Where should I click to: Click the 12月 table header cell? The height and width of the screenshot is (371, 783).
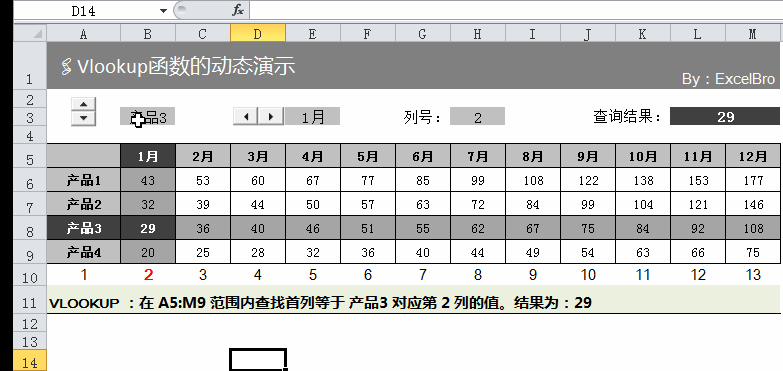753,156
